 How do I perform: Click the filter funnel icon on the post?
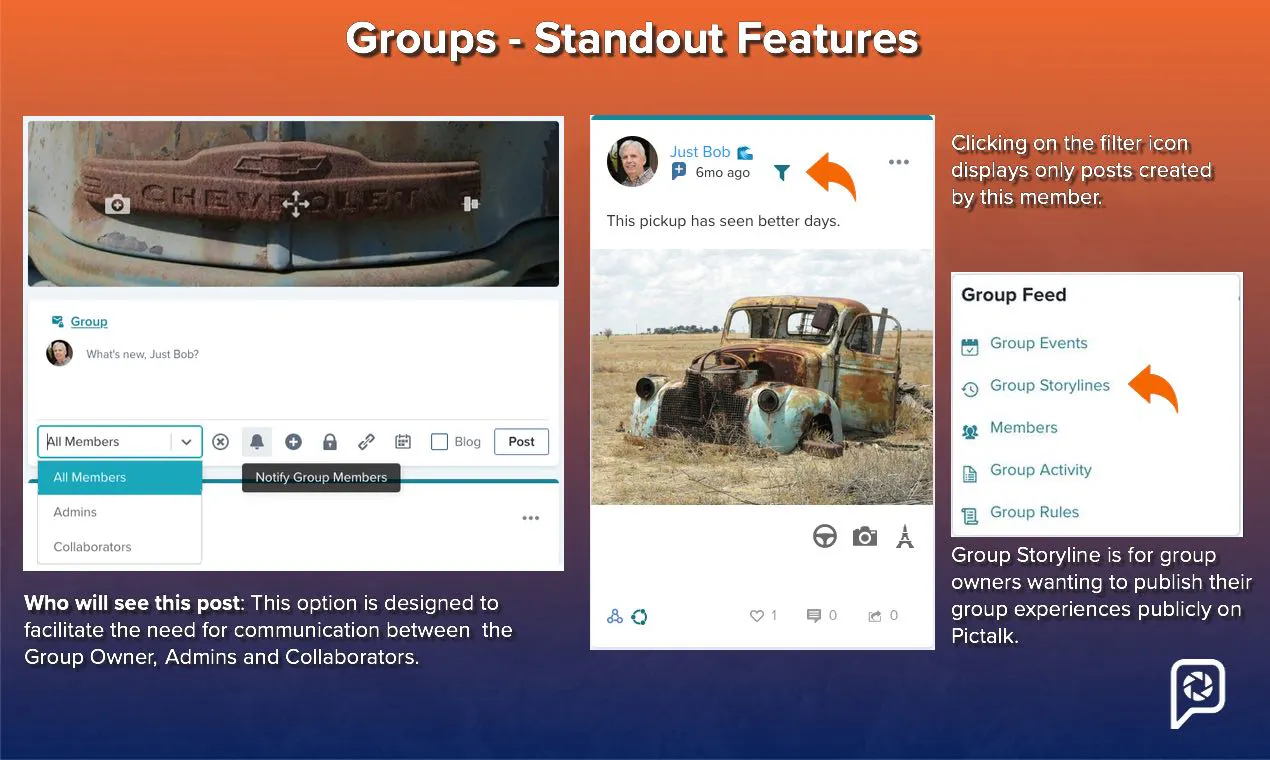click(x=782, y=173)
